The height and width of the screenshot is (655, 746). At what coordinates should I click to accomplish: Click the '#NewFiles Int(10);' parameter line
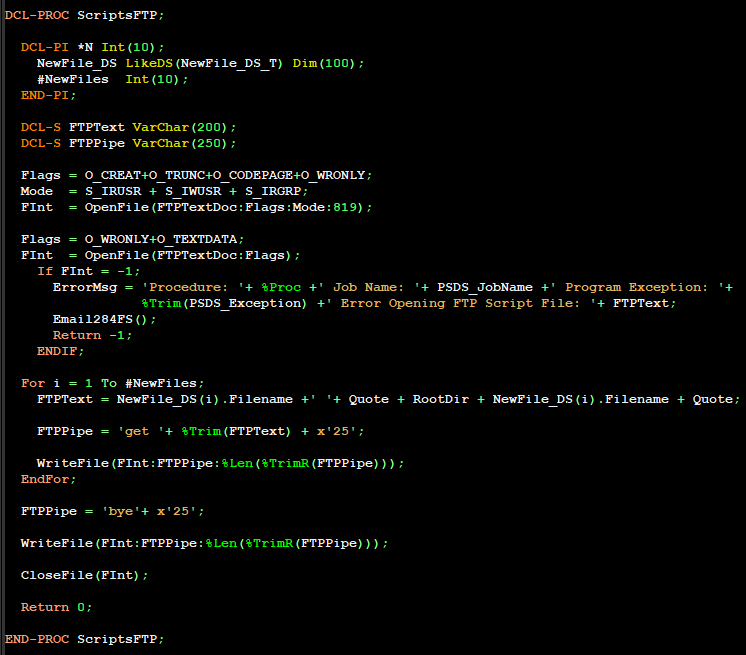tap(112, 79)
